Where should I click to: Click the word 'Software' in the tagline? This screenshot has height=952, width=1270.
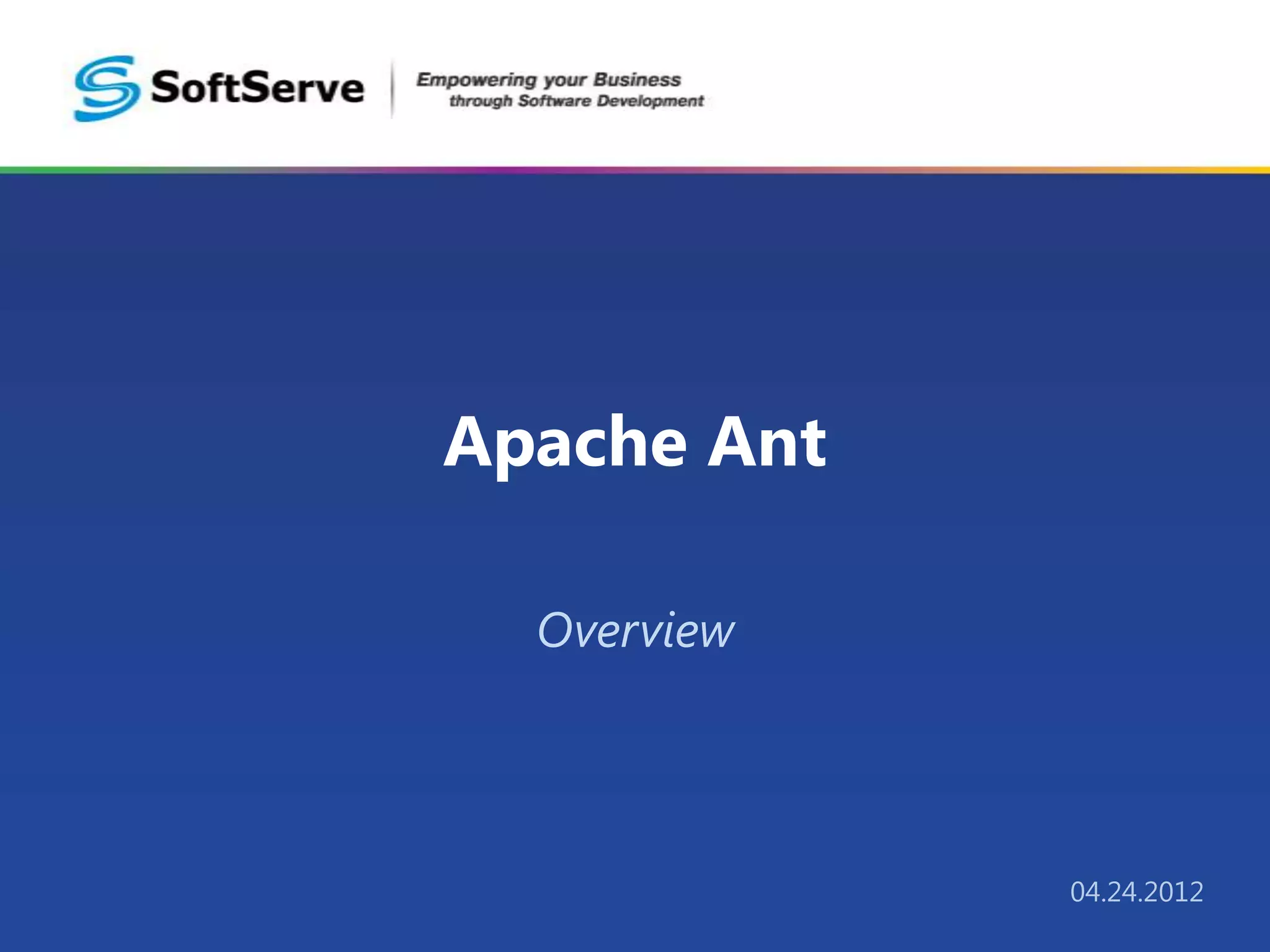[554, 101]
